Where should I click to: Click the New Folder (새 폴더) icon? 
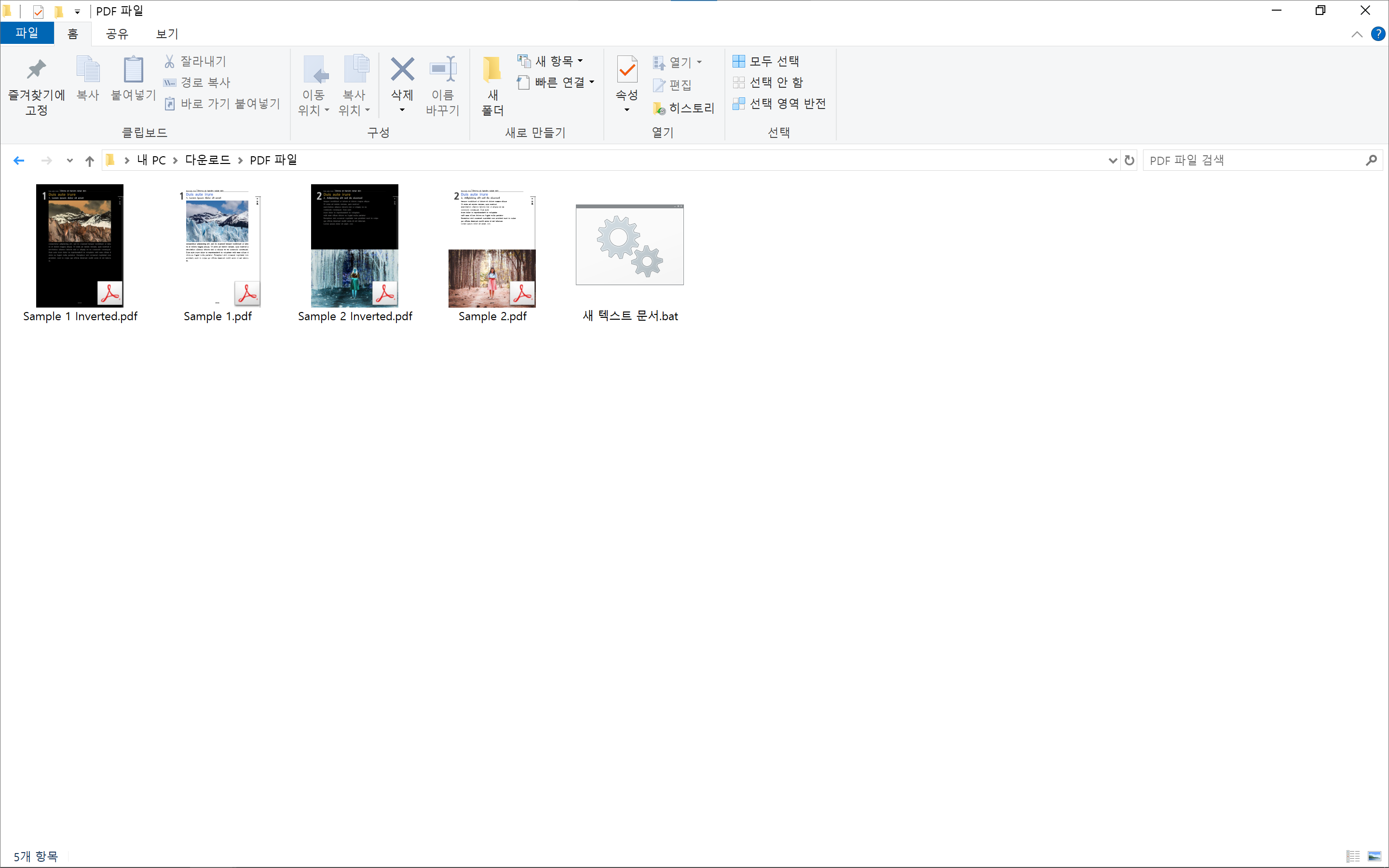pyautogui.click(x=492, y=70)
